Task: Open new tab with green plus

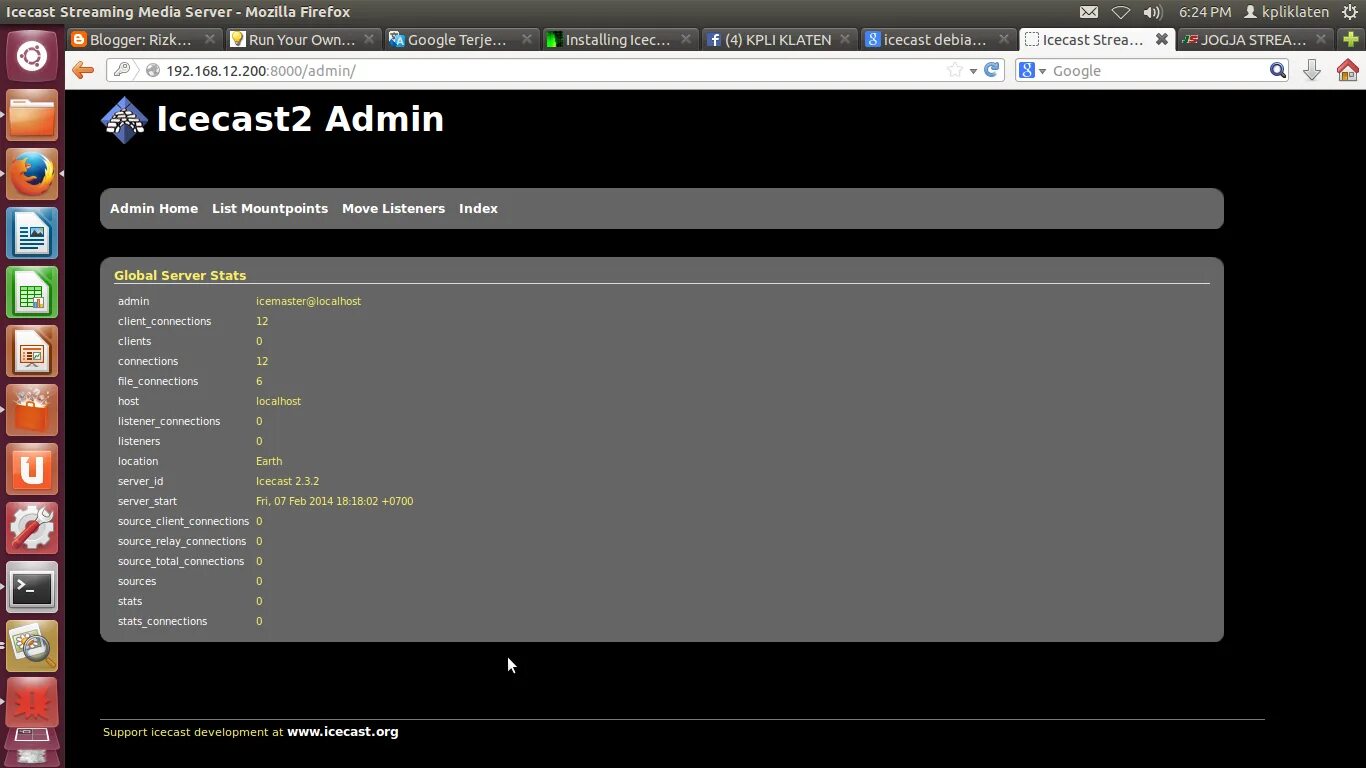Action: (x=1351, y=40)
